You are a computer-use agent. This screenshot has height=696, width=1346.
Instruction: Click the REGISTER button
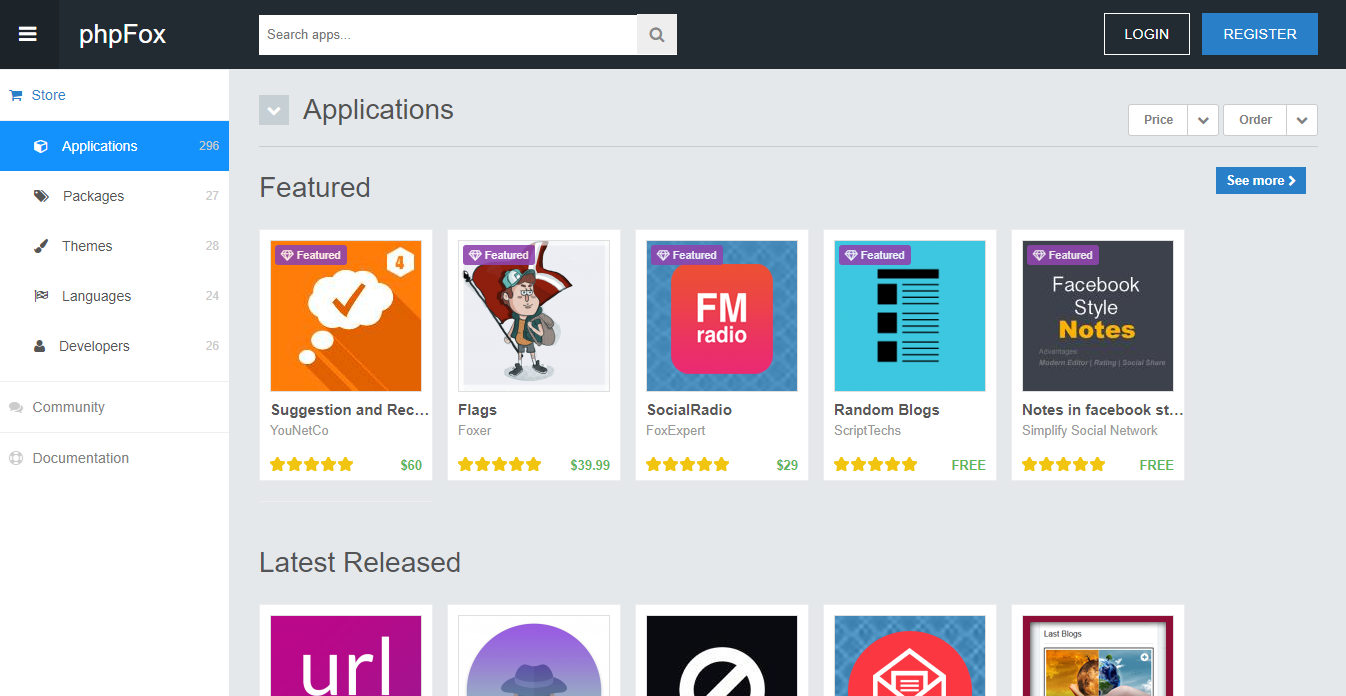tap(1259, 34)
